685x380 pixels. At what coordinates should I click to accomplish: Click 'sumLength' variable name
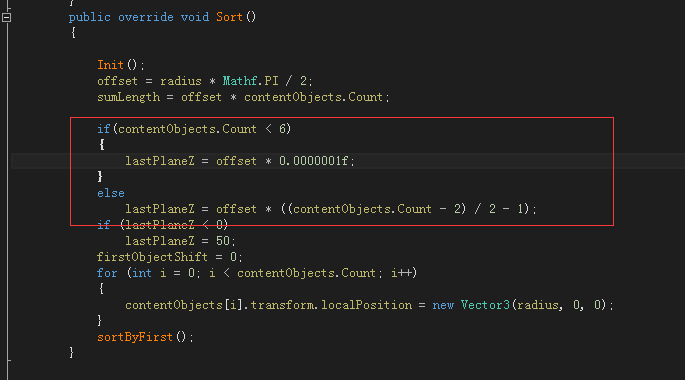click(x=128, y=97)
